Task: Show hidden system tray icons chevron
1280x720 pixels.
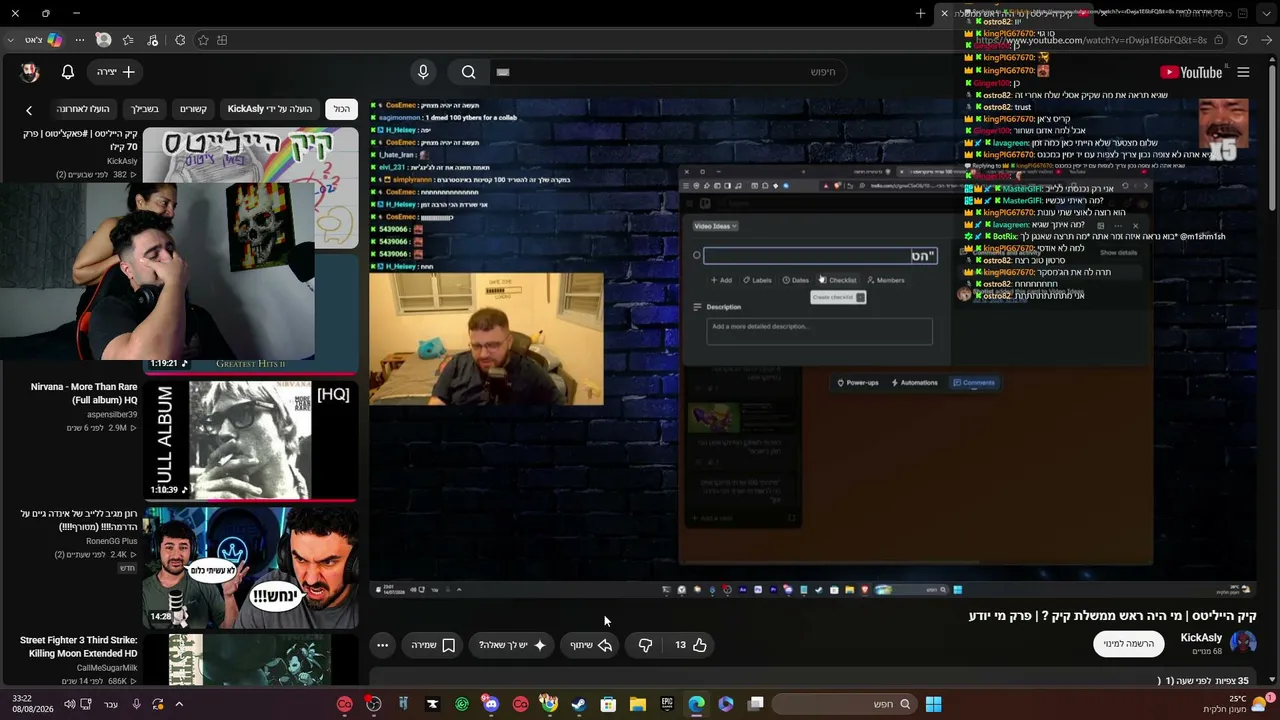Action: tap(179, 704)
